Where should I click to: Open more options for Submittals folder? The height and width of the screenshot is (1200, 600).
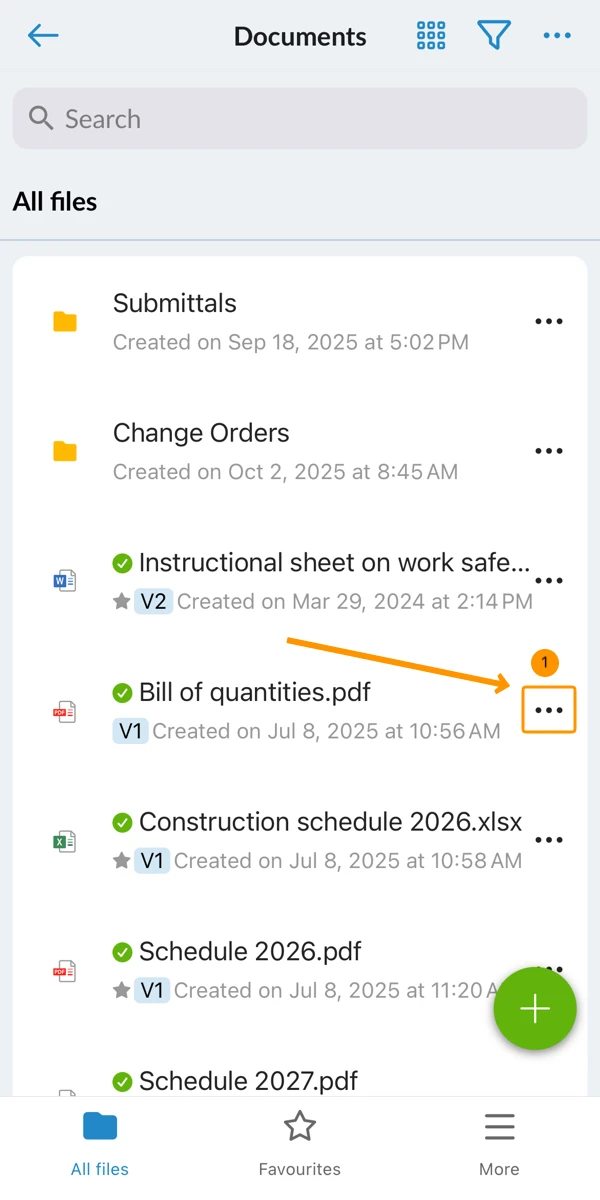(549, 322)
